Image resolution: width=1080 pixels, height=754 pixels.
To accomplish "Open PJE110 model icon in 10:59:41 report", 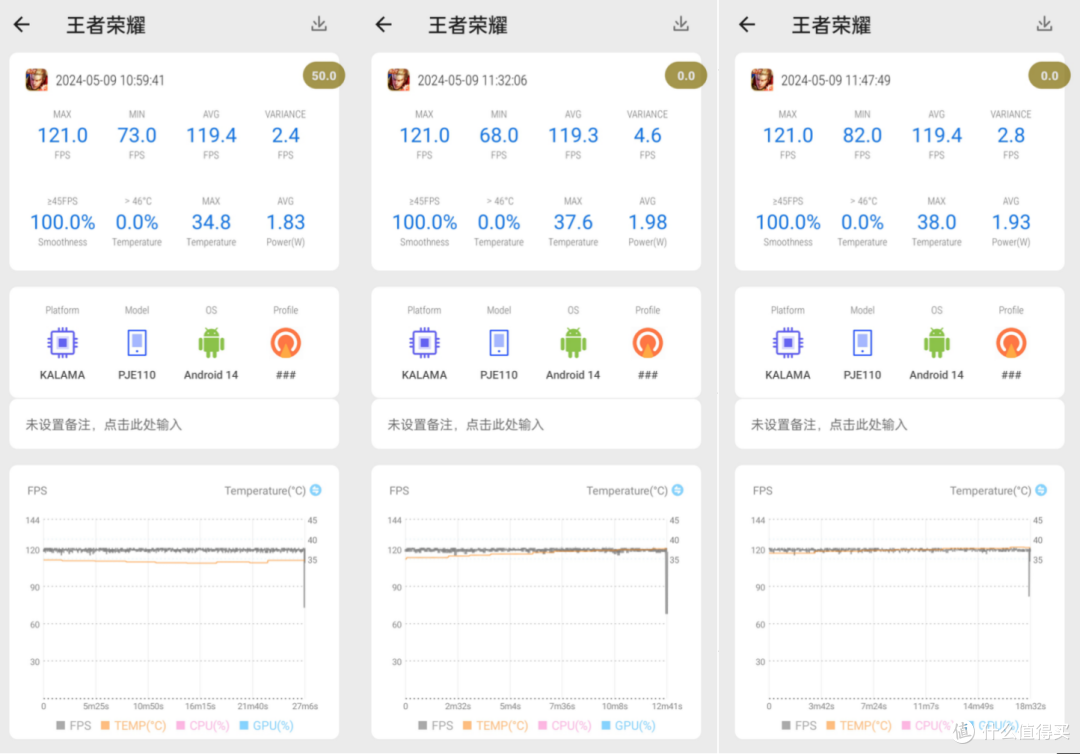I will pos(137,342).
